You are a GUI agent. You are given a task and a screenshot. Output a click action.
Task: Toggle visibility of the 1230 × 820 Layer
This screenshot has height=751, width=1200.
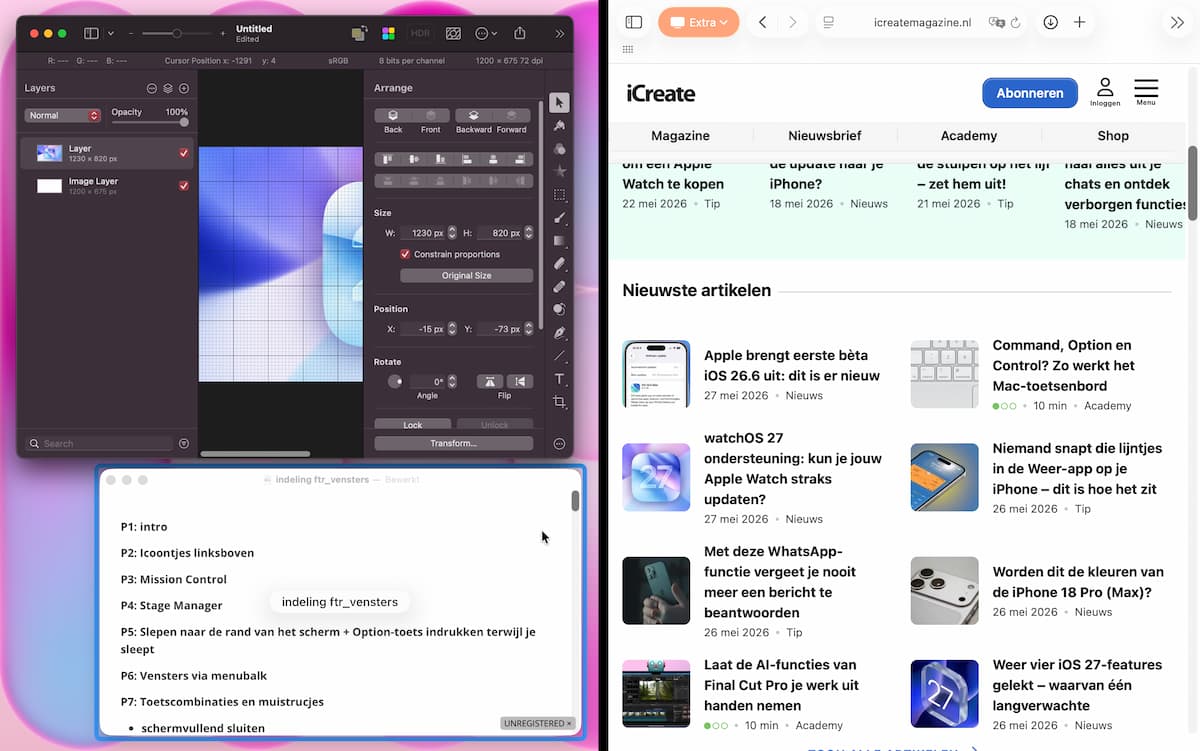click(x=184, y=153)
